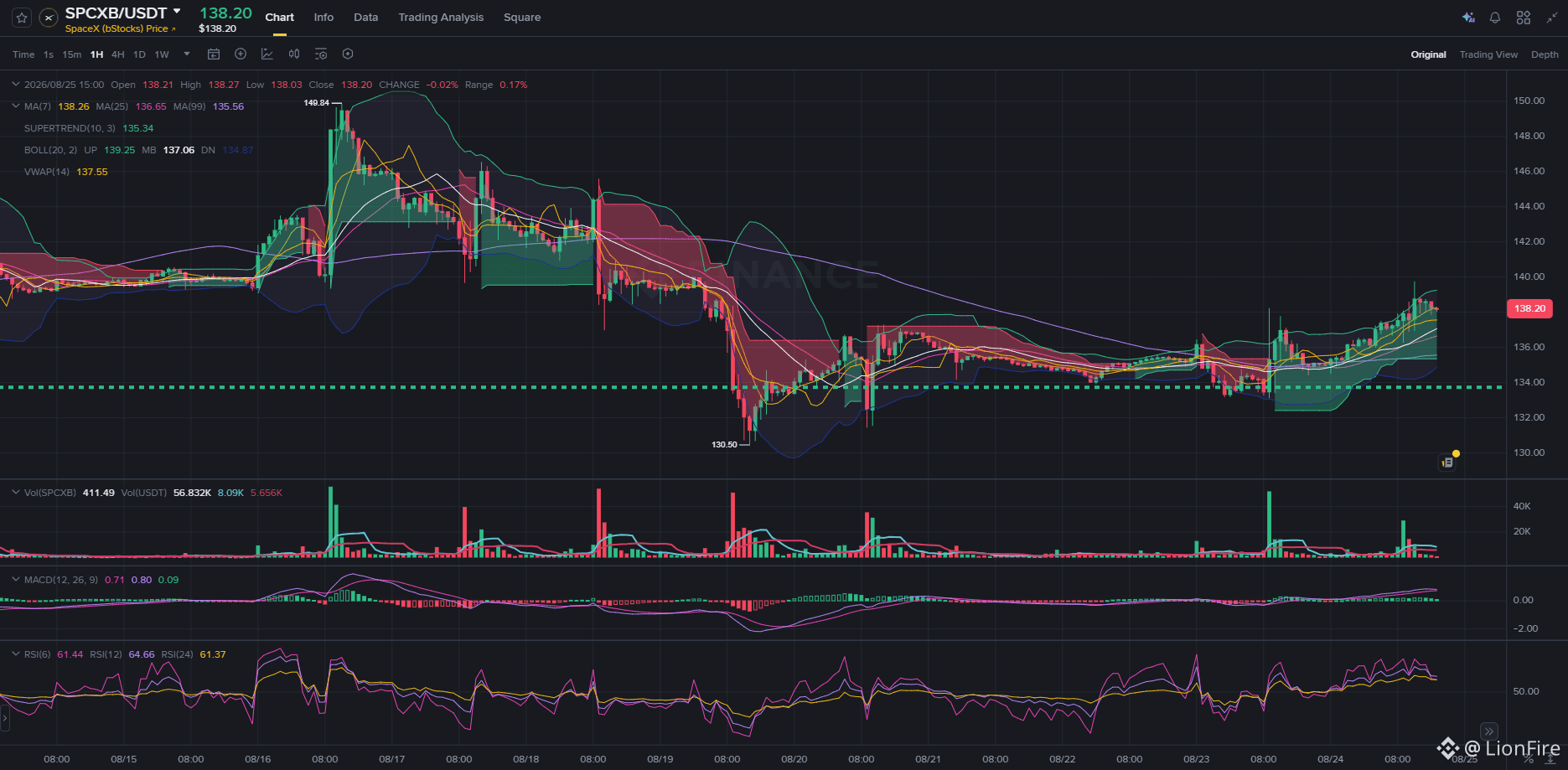The image size is (1568, 770).
Task: Select the 1W interval
Action: [162, 54]
